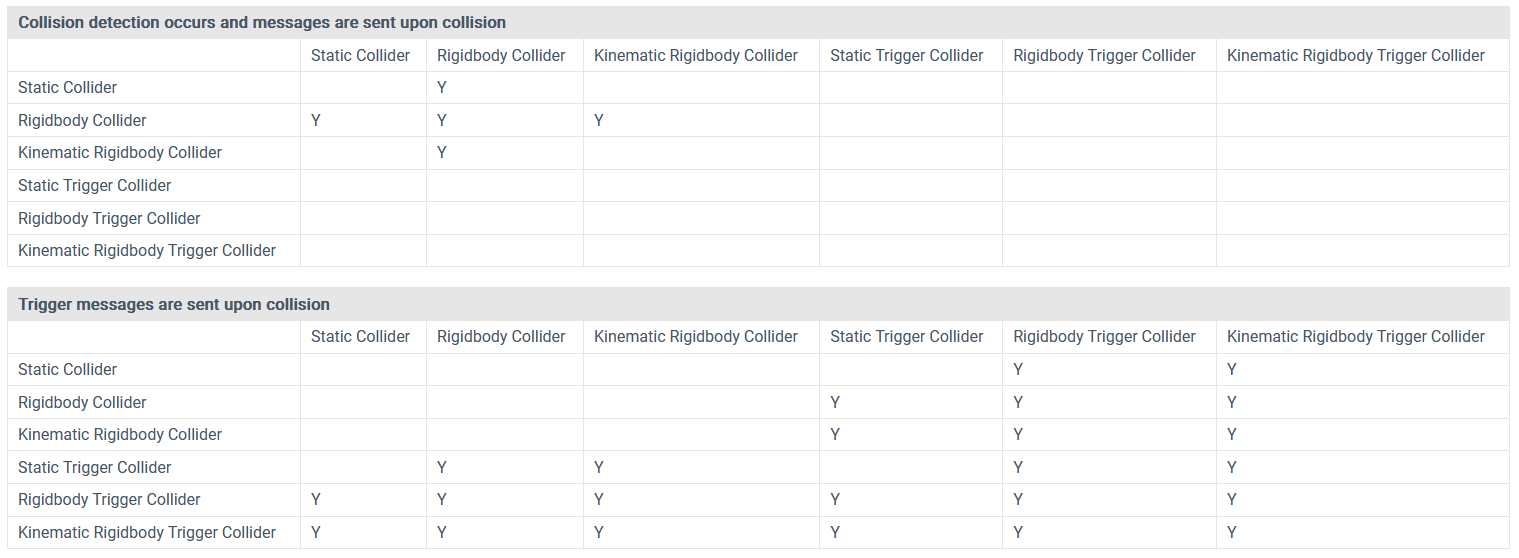1519x558 pixels.
Task: Select 'Rigidbody Trigger Collider' column header in collision table
Action: (x=1104, y=56)
